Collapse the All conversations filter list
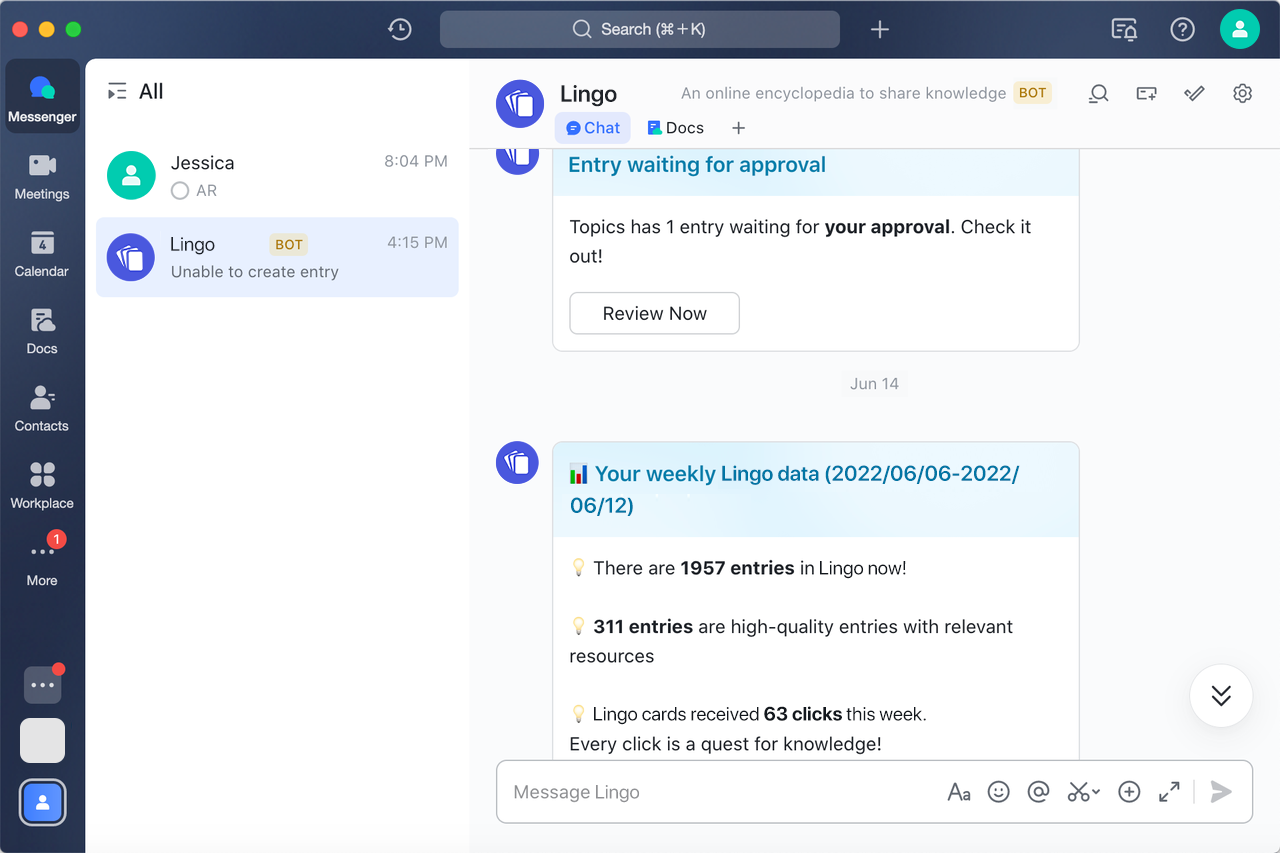Viewport: 1280px width, 853px height. click(117, 92)
